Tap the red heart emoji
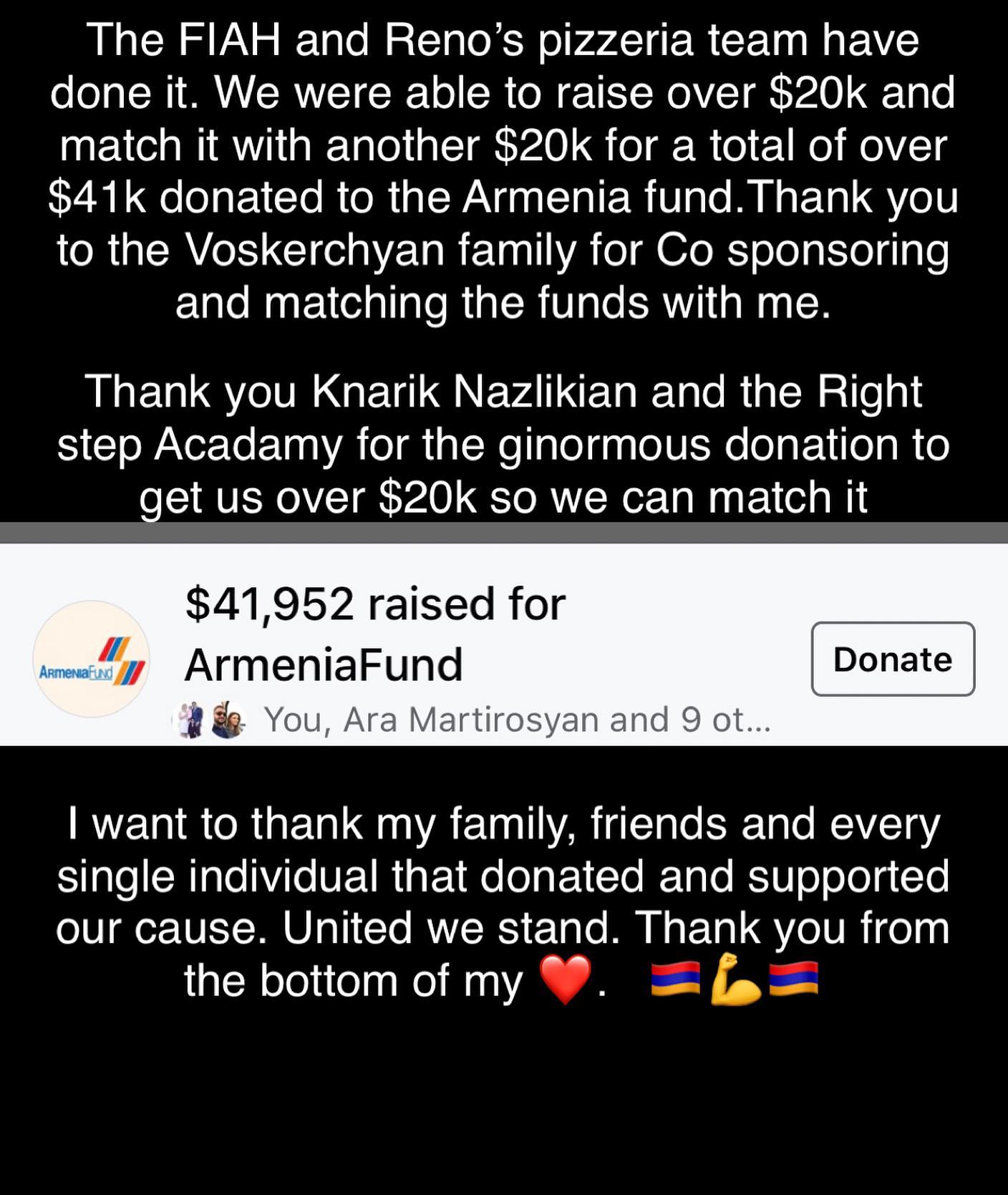This screenshot has height=1195, width=1008. click(x=566, y=979)
